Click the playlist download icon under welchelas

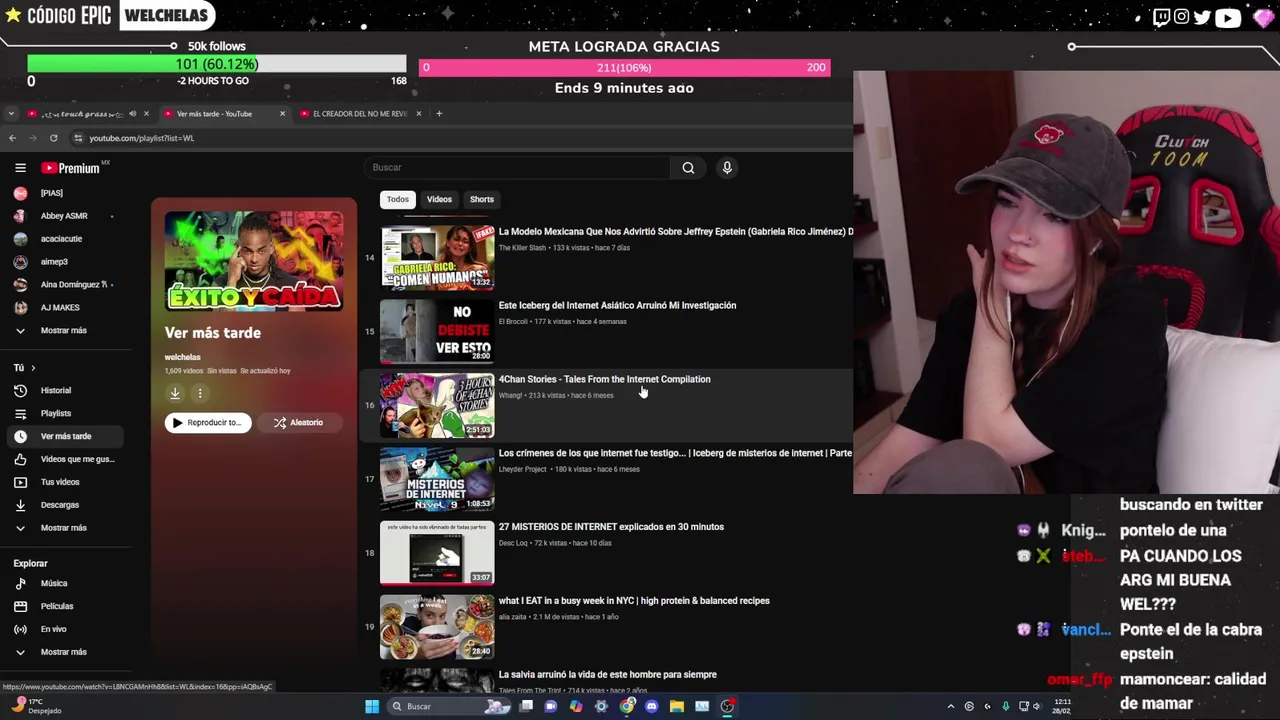pos(175,393)
